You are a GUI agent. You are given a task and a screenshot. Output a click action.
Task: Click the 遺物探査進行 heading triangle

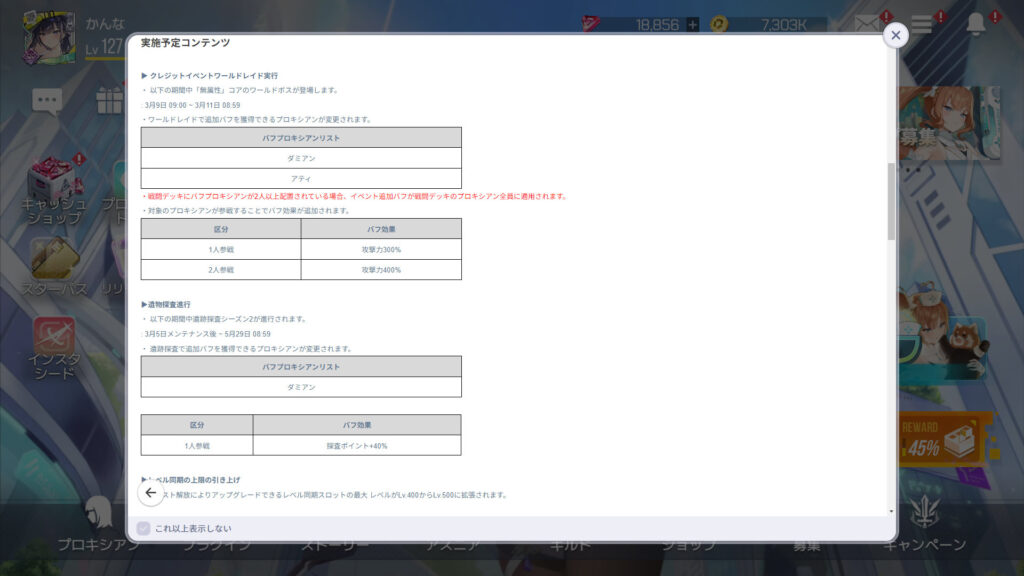tap(144, 304)
